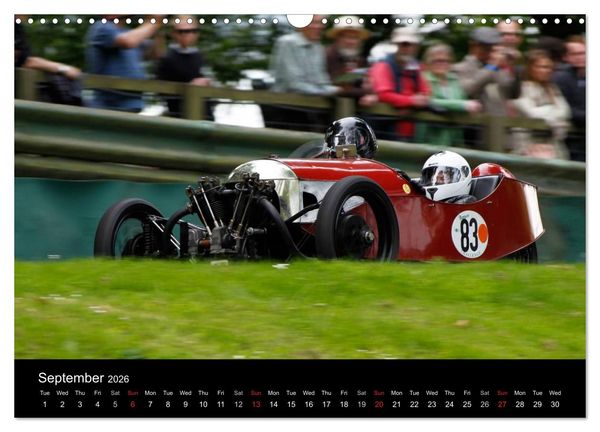Select date 12 in the calendar strip

(x=238, y=404)
